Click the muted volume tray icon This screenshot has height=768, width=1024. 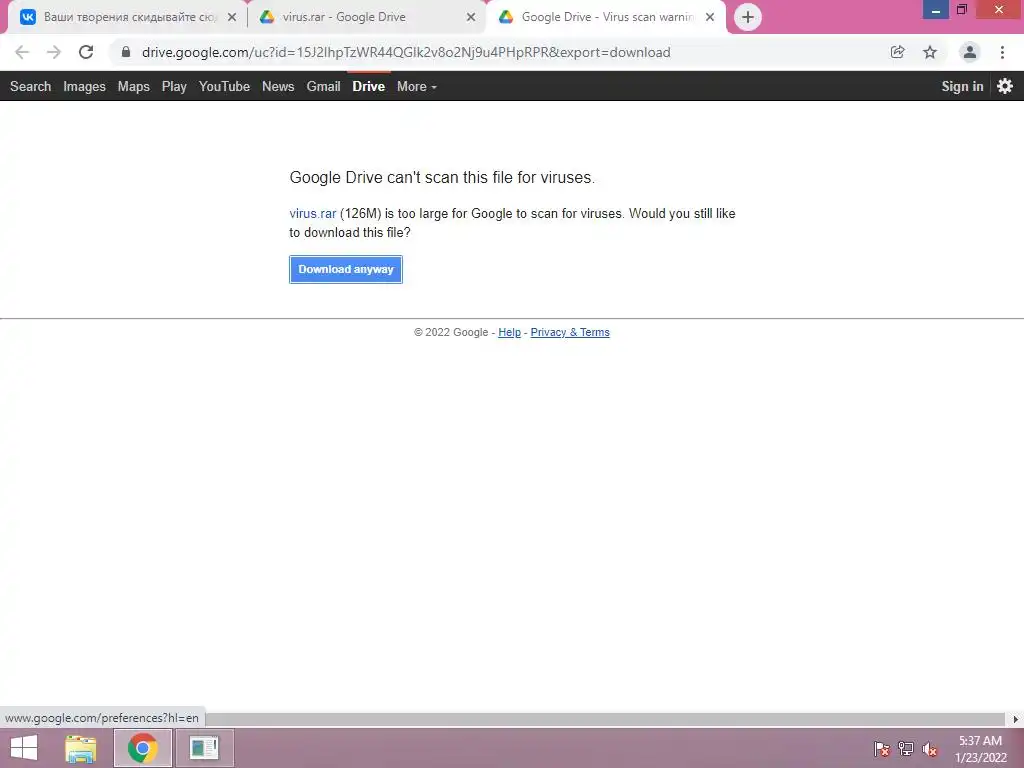929,749
